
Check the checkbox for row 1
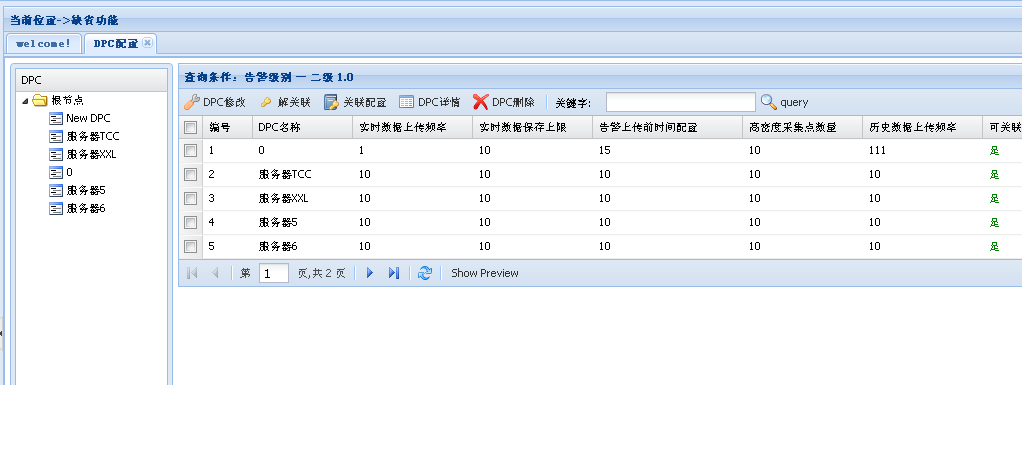click(190, 151)
